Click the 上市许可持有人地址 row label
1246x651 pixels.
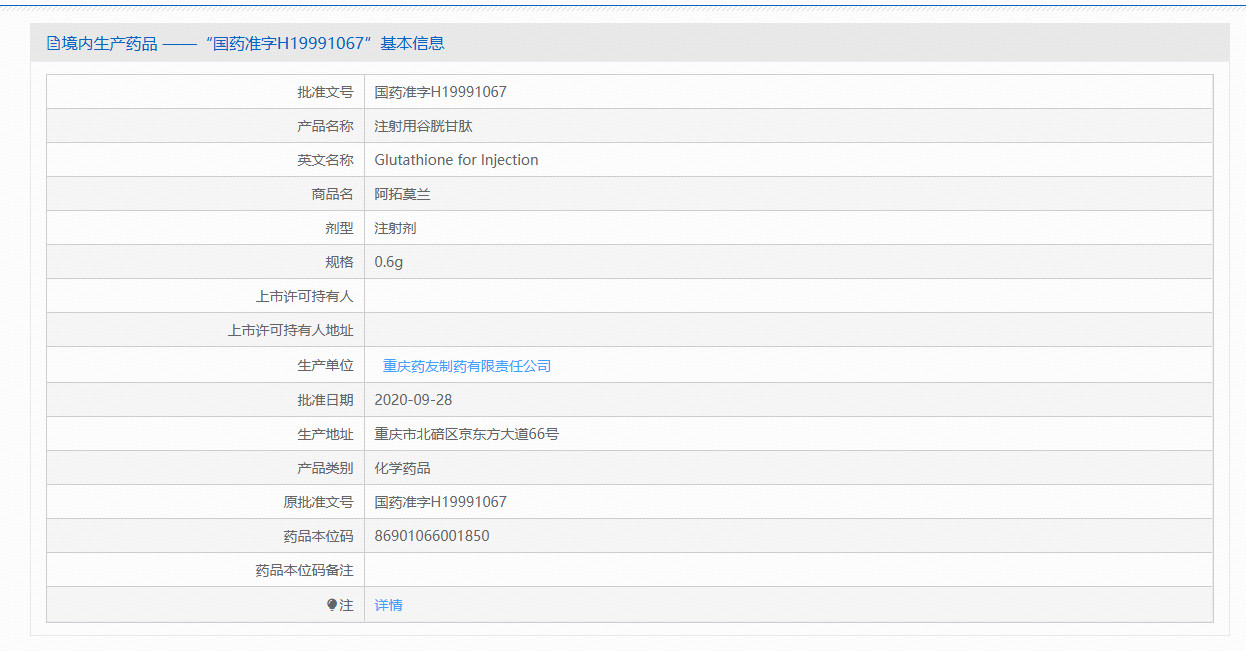point(290,330)
